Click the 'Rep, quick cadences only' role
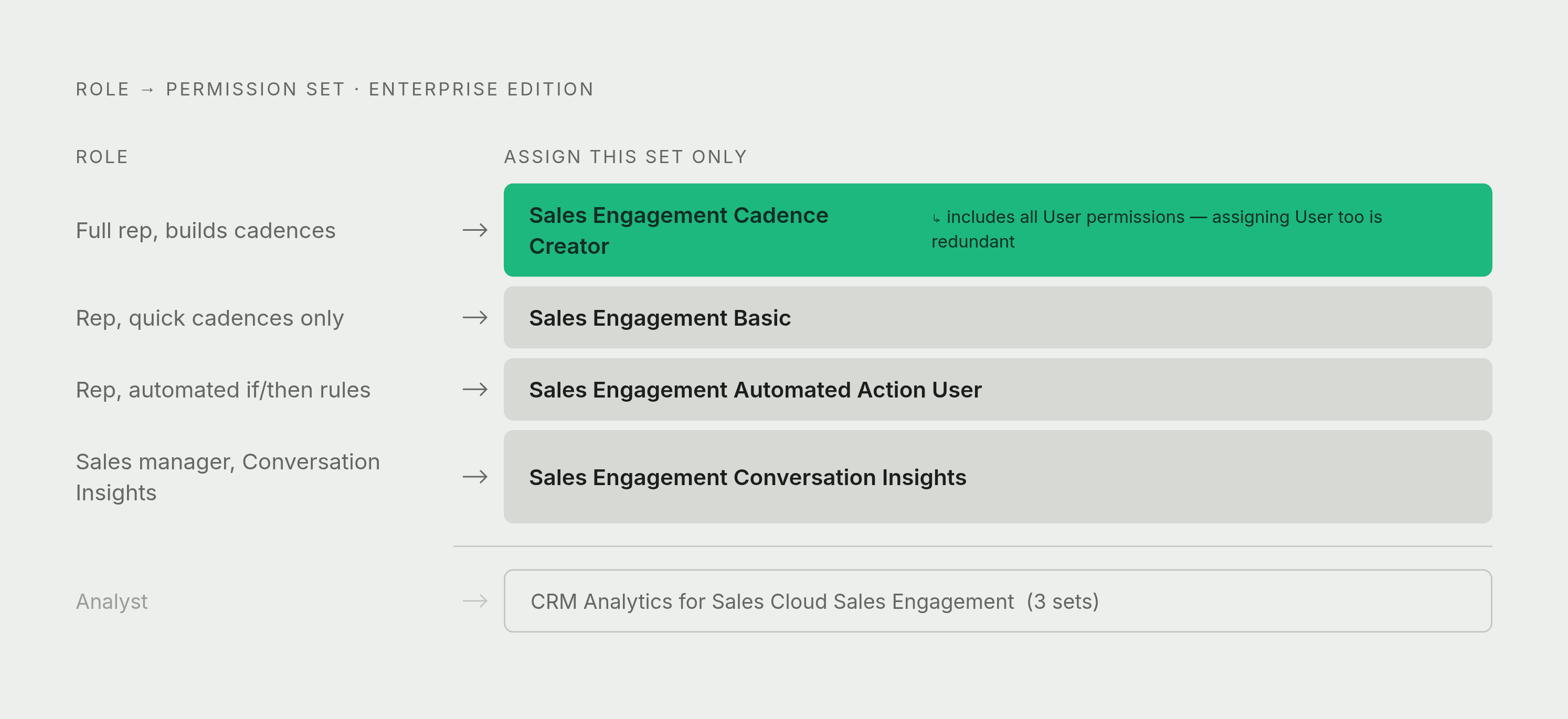Viewport: 1568px width, 719px height. (x=210, y=318)
